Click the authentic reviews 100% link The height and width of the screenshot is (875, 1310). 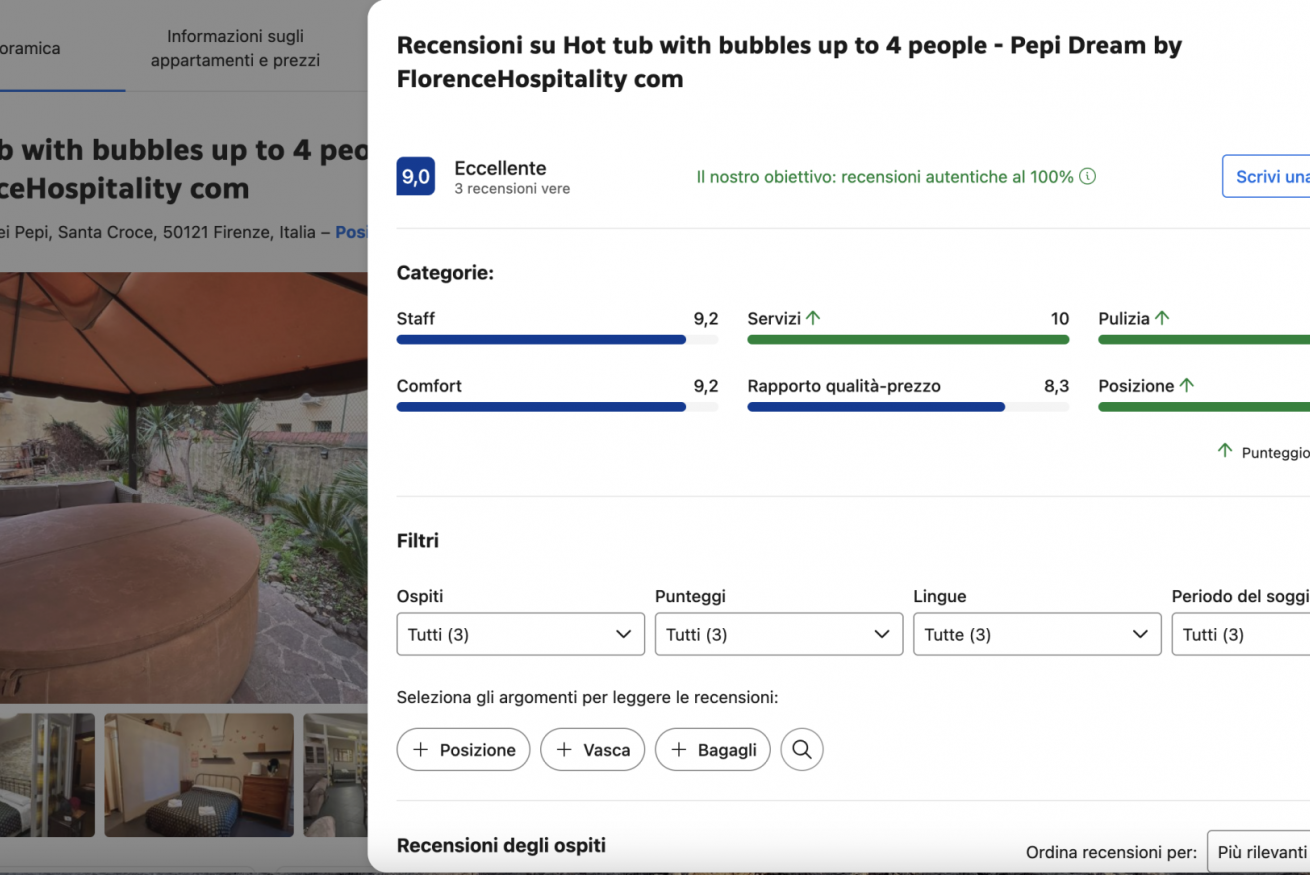click(885, 176)
